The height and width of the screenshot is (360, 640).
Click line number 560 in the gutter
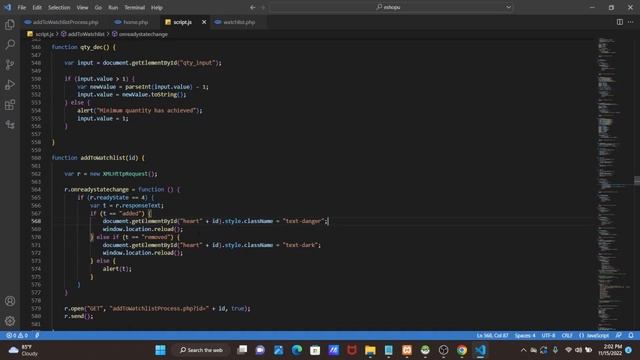click(36, 158)
